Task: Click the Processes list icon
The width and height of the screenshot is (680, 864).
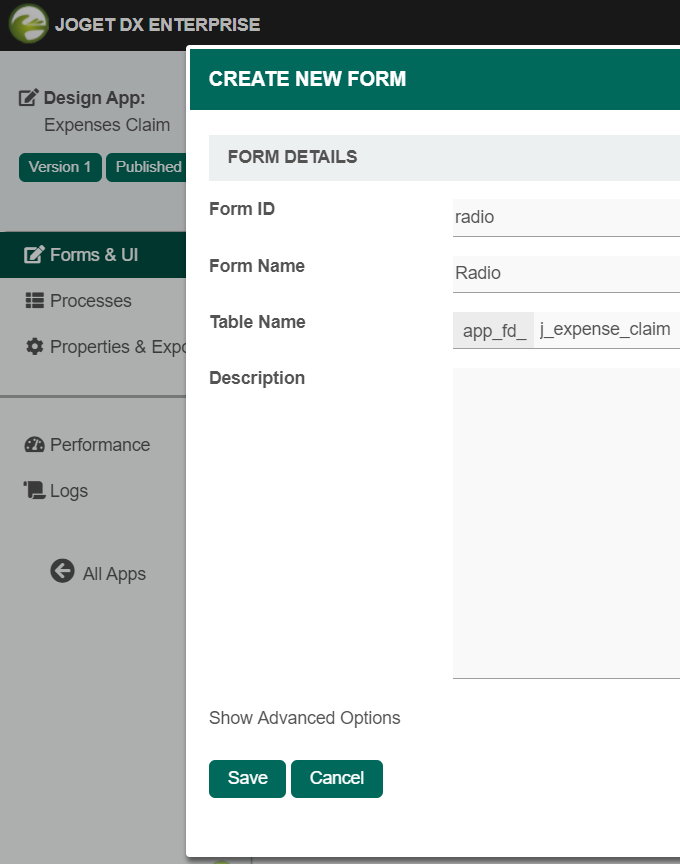Action: 35,300
